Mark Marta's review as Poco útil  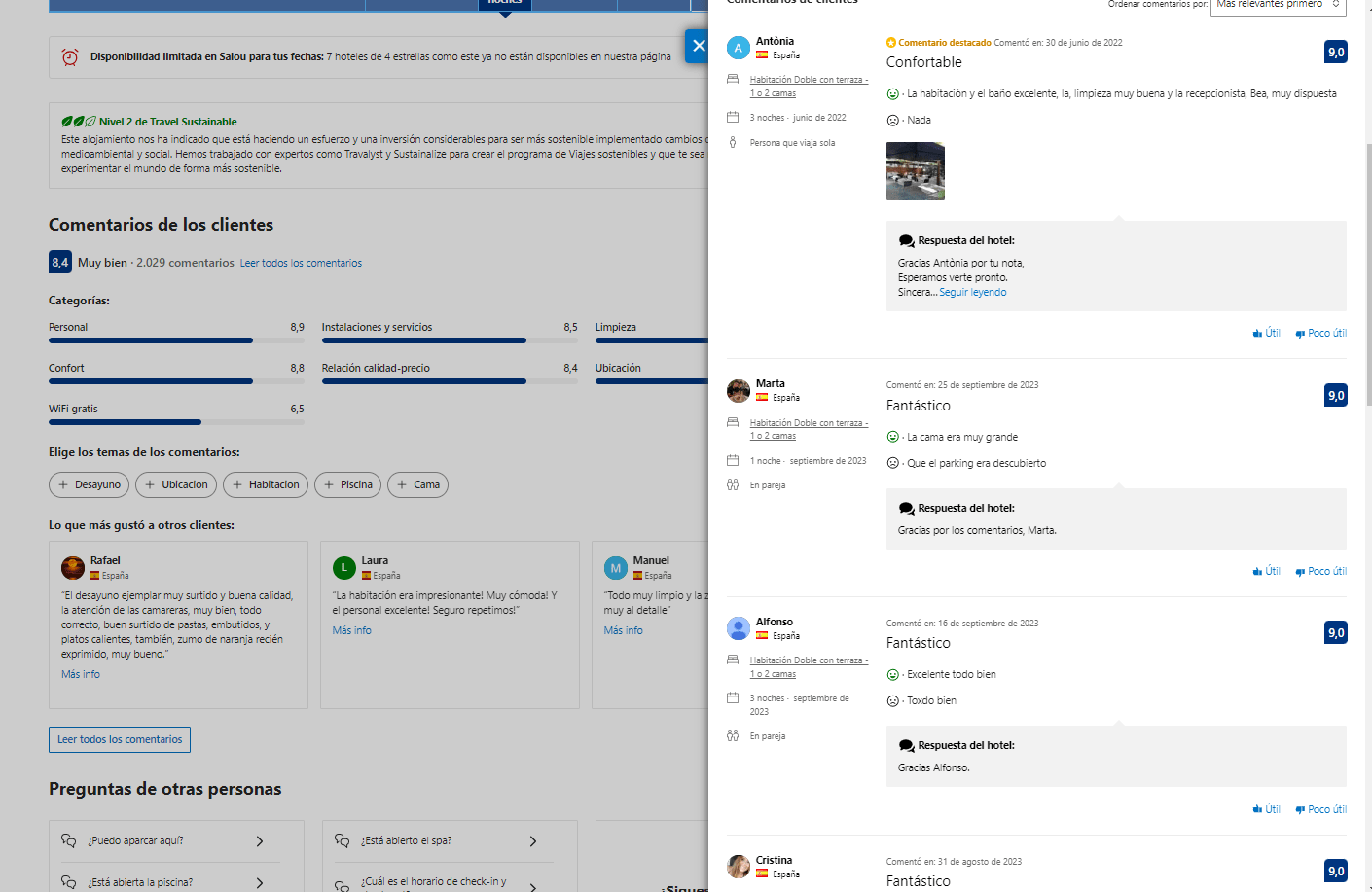[1320, 571]
